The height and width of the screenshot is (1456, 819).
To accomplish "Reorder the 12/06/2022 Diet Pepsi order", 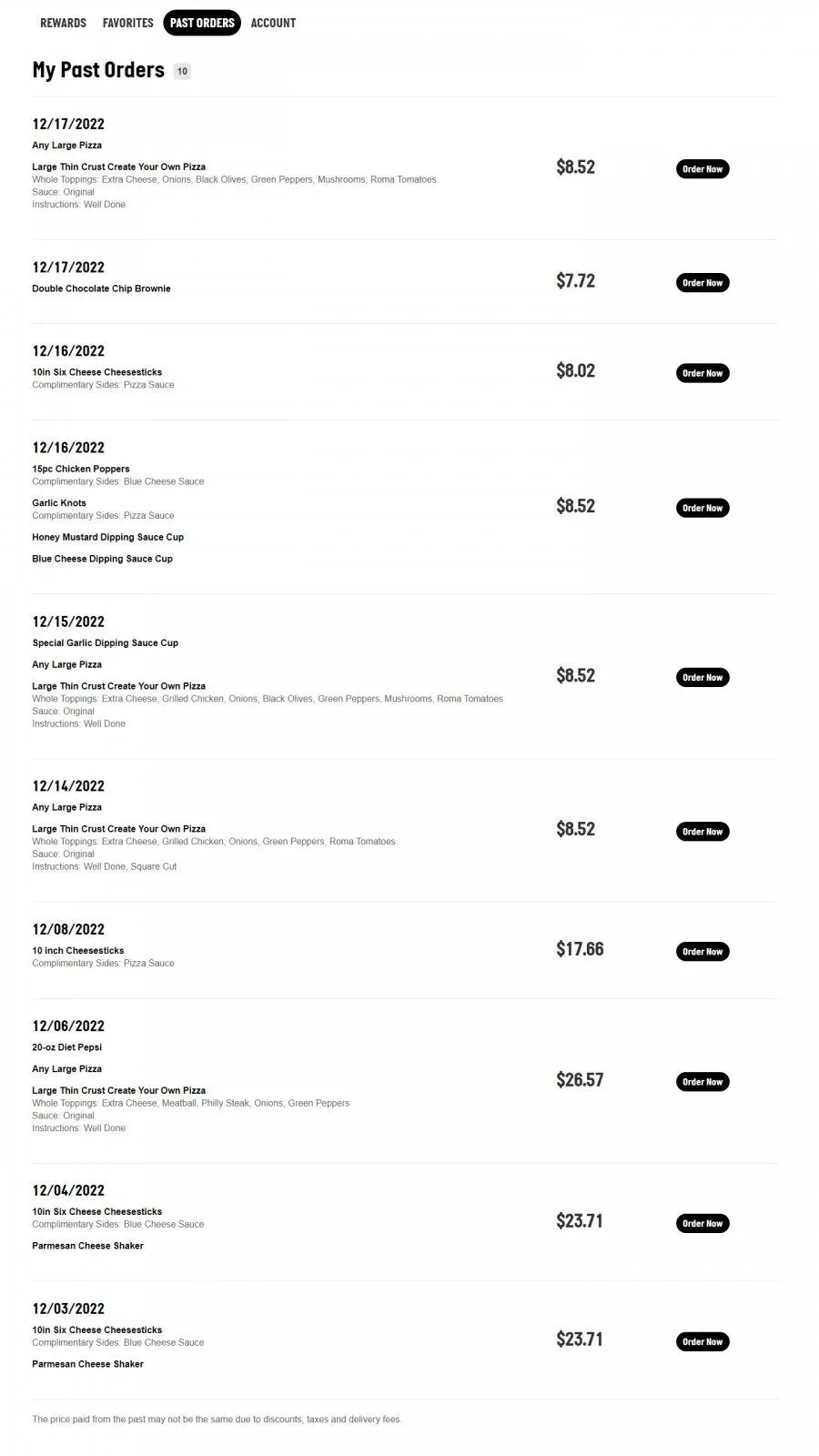I will 703,1082.
